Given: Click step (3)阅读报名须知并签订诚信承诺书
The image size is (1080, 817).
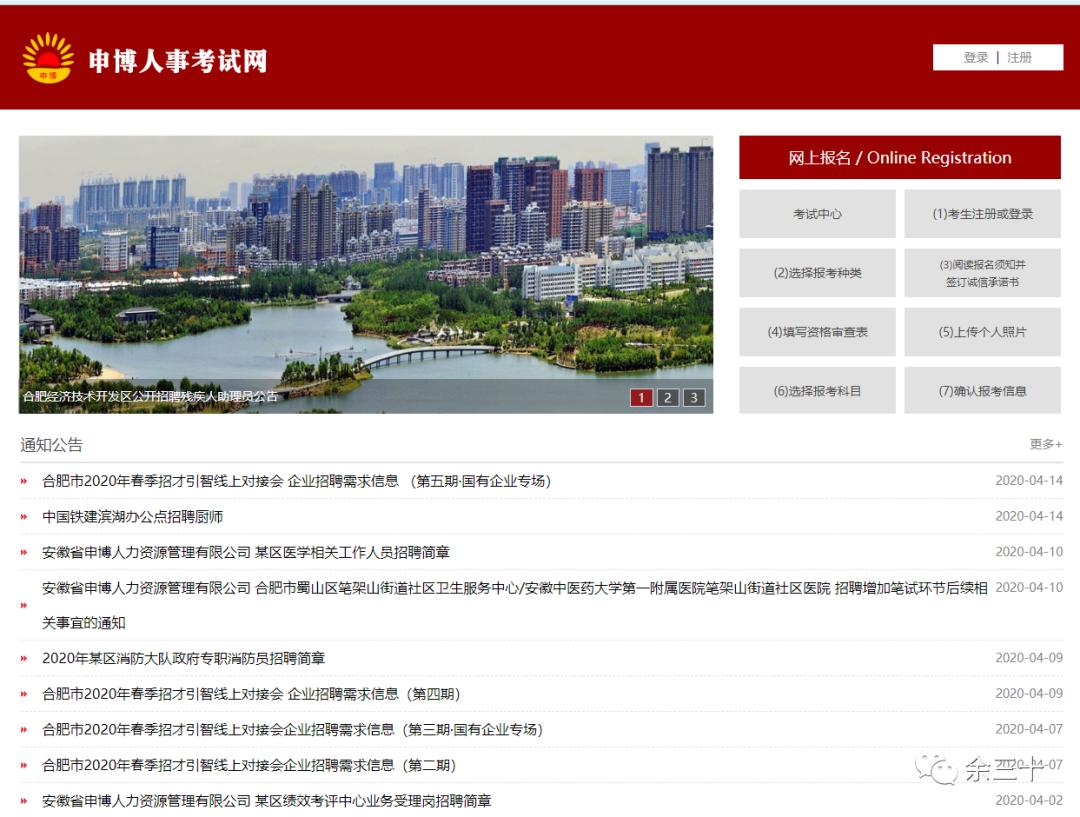Looking at the screenshot, I should coord(982,273).
